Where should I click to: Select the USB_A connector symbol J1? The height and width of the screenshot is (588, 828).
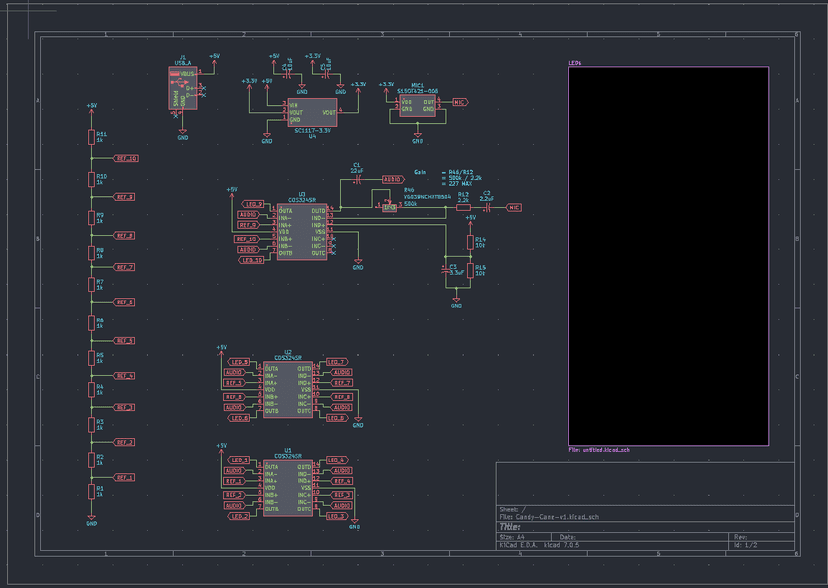(x=183, y=88)
